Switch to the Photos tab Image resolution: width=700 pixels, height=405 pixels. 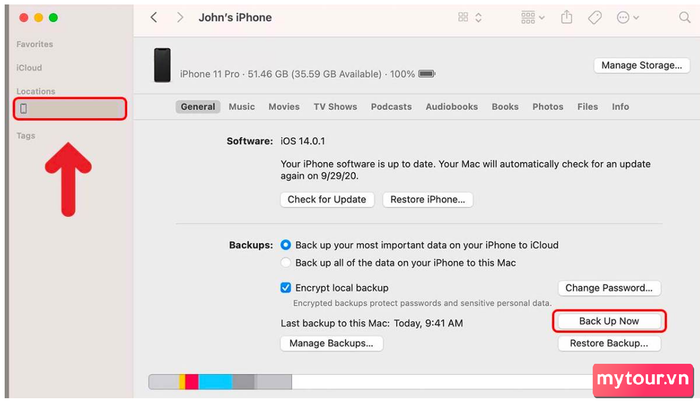coord(548,107)
